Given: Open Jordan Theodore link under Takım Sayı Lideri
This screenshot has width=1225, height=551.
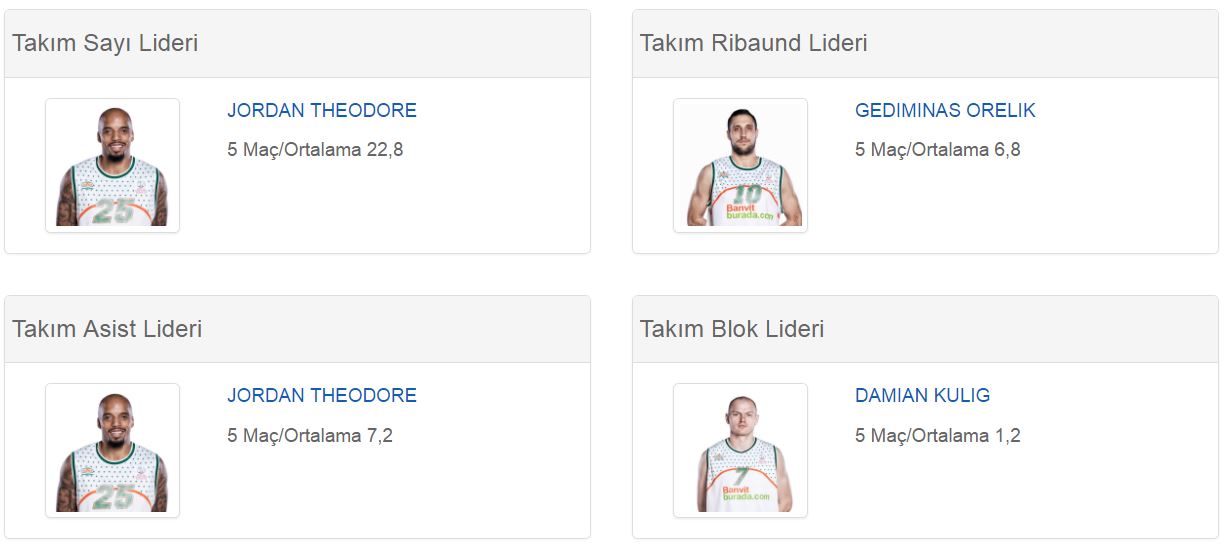Looking at the screenshot, I should (321, 111).
